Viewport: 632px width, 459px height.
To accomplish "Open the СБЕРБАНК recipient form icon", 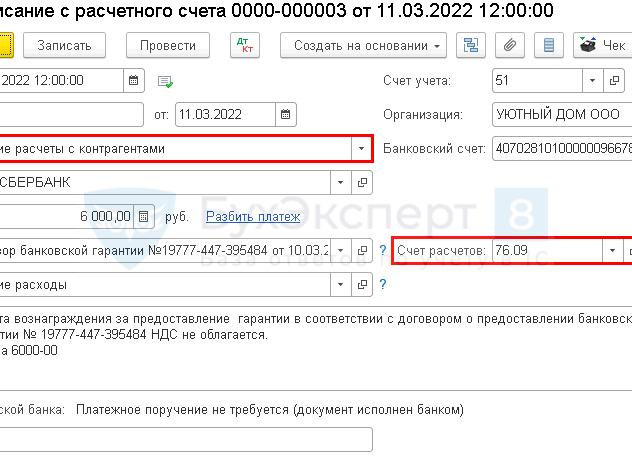I will tap(362, 183).
